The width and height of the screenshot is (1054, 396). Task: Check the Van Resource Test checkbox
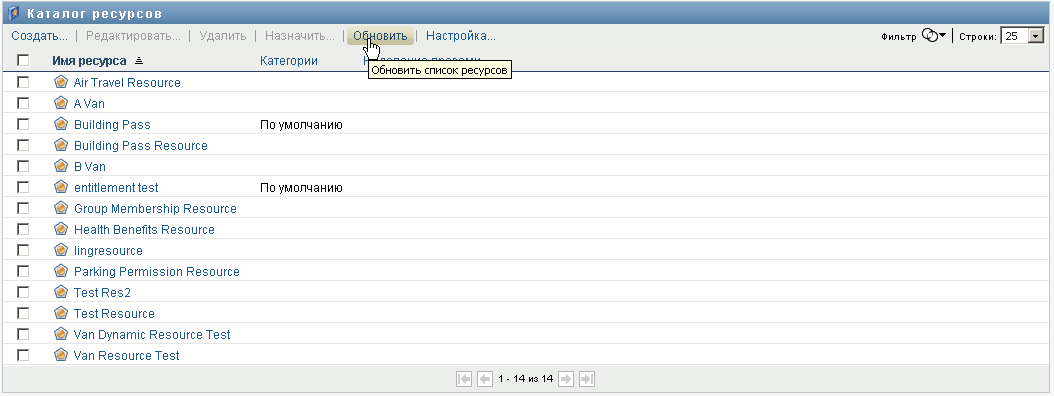coord(24,354)
